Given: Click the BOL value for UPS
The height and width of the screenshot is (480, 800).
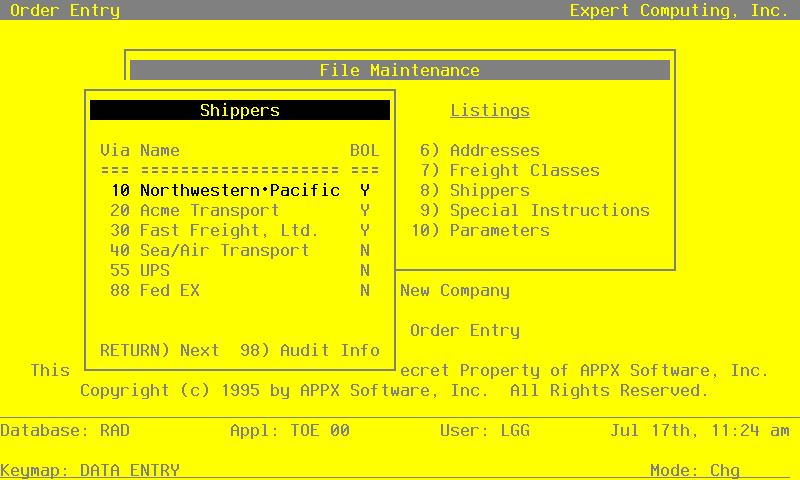Looking at the screenshot, I should 365,270.
